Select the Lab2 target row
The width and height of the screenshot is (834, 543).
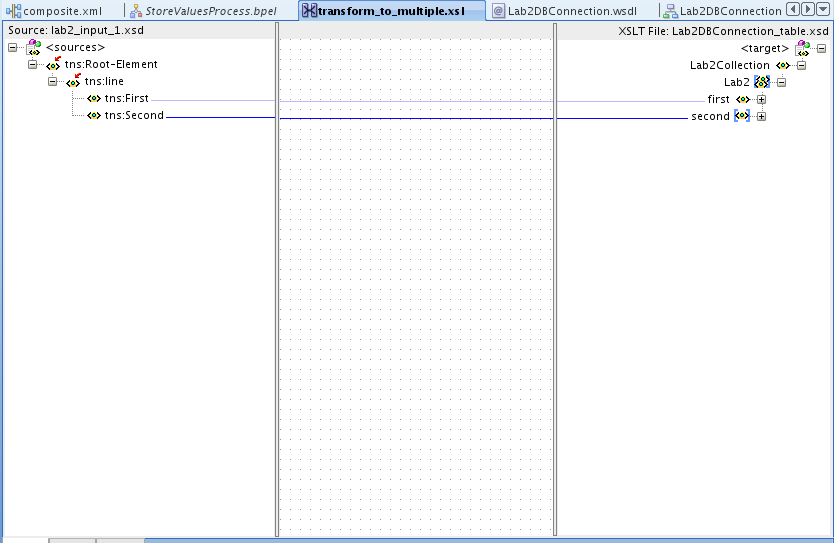coord(737,82)
